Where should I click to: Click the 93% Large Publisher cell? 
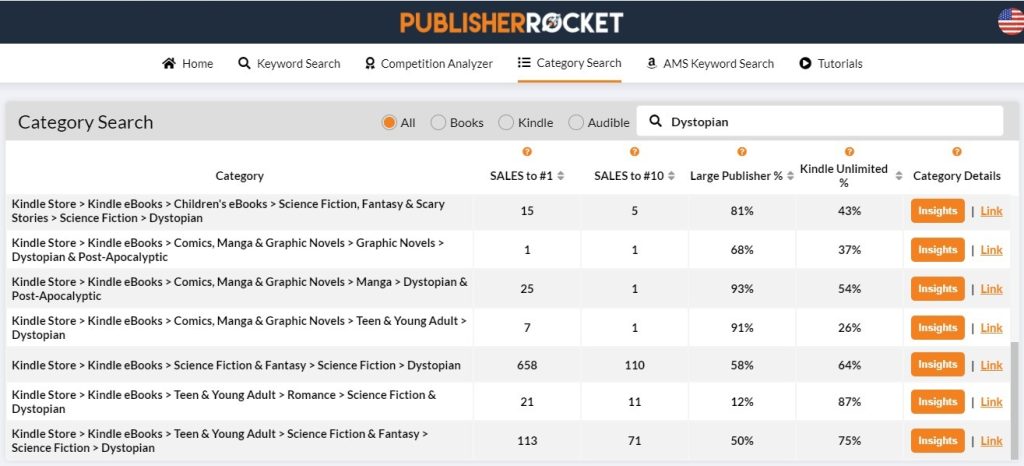pos(742,288)
